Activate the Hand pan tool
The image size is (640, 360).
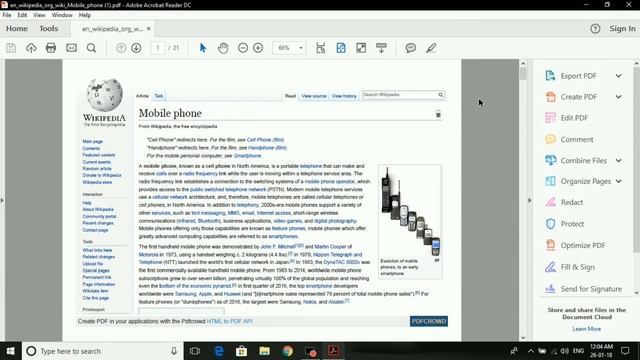tap(223, 48)
